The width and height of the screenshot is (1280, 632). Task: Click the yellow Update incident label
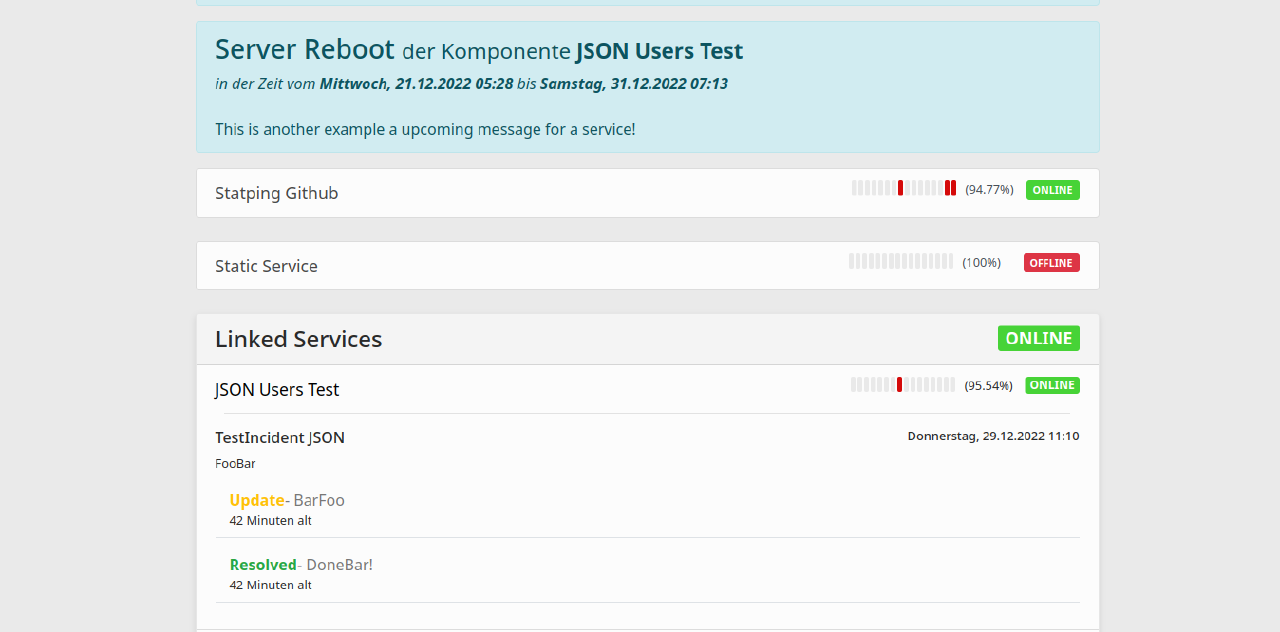[x=257, y=500]
